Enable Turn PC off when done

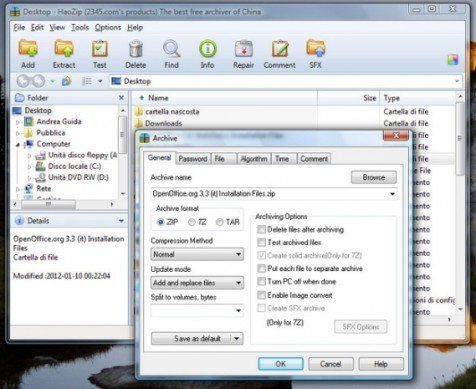coord(262,282)
